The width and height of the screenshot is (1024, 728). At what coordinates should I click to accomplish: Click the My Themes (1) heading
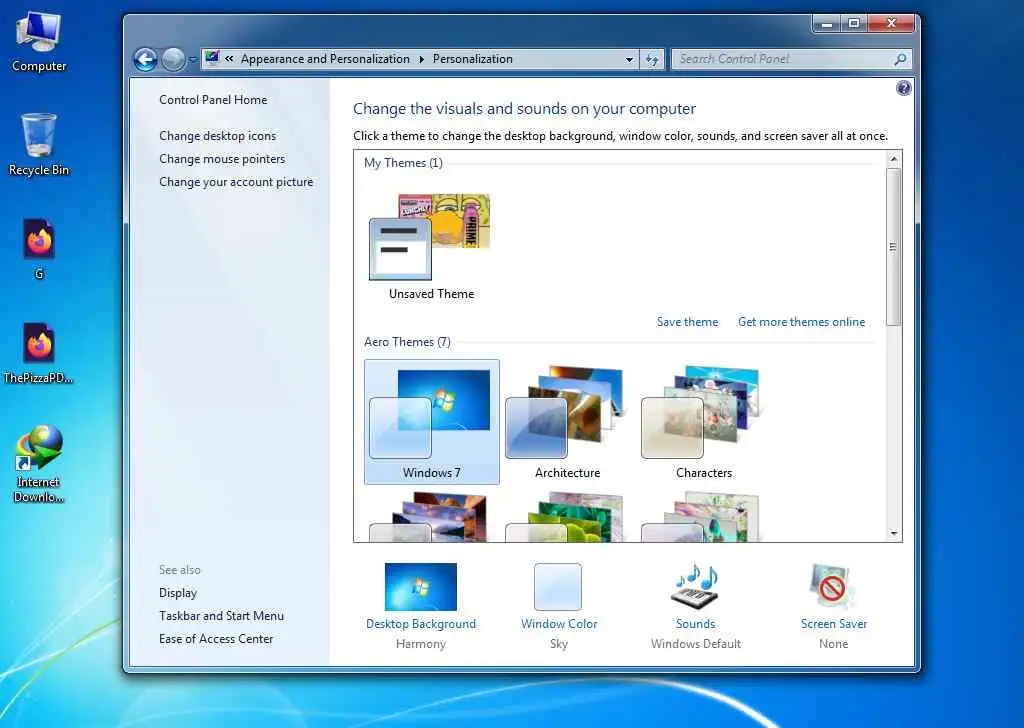click(x=403, y=163)
